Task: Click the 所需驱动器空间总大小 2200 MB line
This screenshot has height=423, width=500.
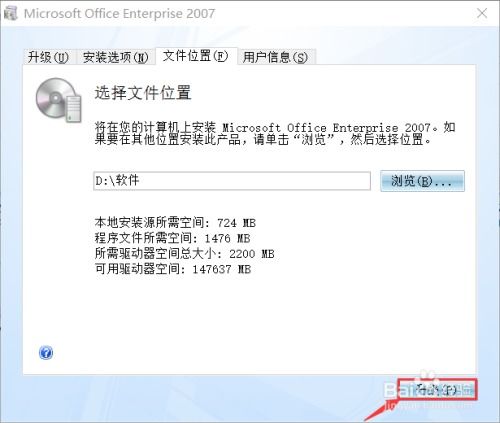Action: pyautogui.click(x=184, y=254)
